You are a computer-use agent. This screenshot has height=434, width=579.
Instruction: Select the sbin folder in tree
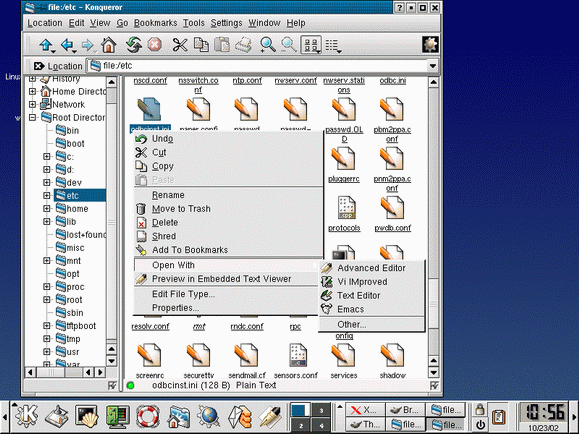point(69,313)
